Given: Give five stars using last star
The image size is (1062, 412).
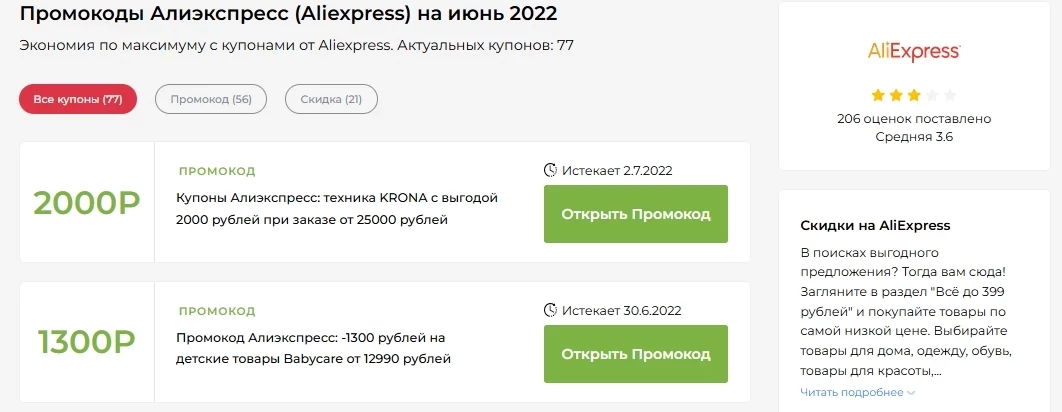Looking at the screenshot, I should [x=950, y=96].
